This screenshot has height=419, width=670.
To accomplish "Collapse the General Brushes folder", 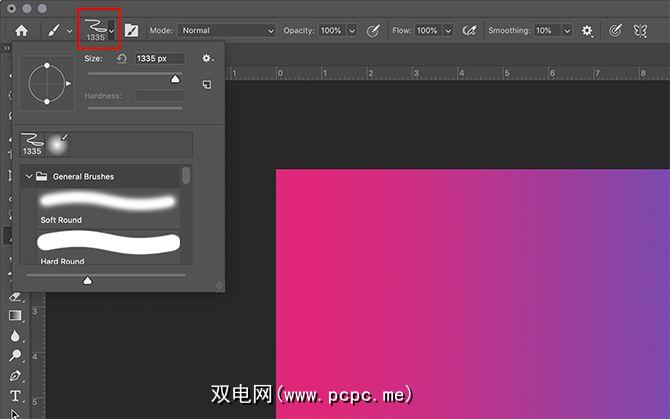I will point(27,177).
